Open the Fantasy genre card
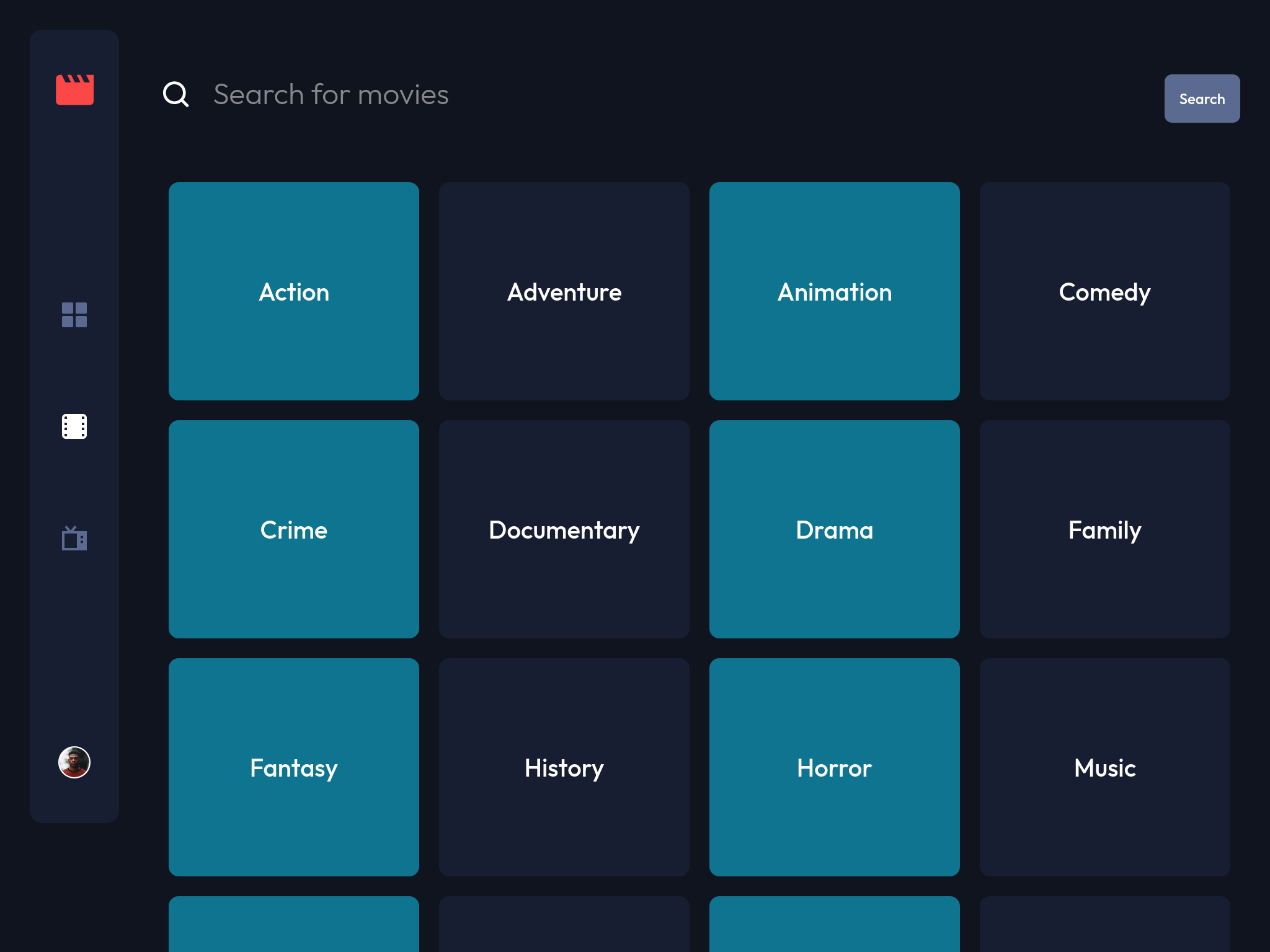The height and width of the screenshot is (952, 1270). click(x=294, y=767)
